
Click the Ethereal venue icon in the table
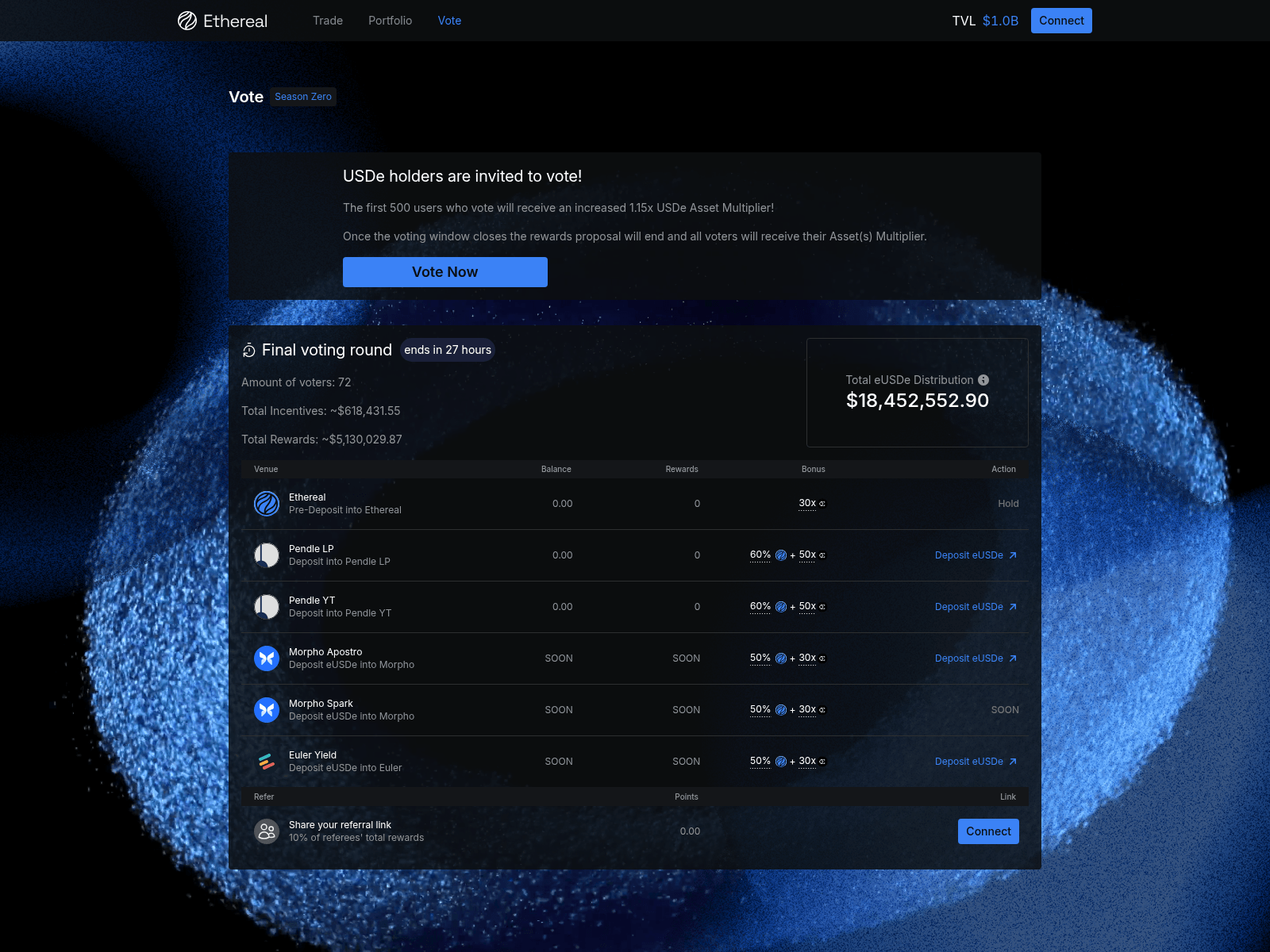(266, 504)
